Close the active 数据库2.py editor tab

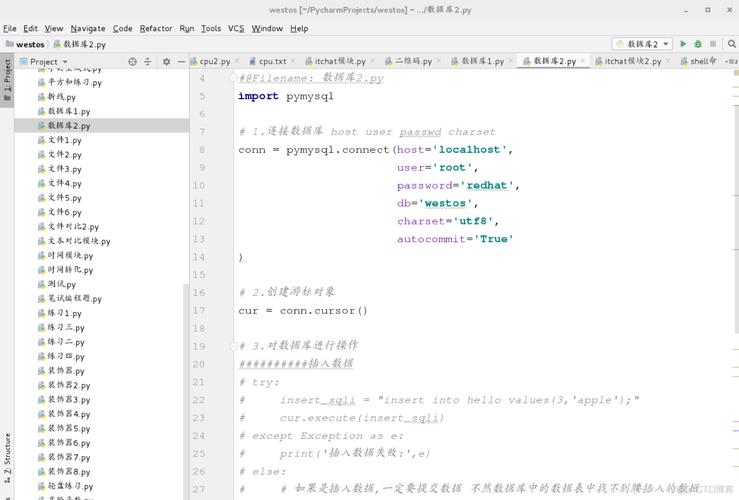click(x=583, y=61)
